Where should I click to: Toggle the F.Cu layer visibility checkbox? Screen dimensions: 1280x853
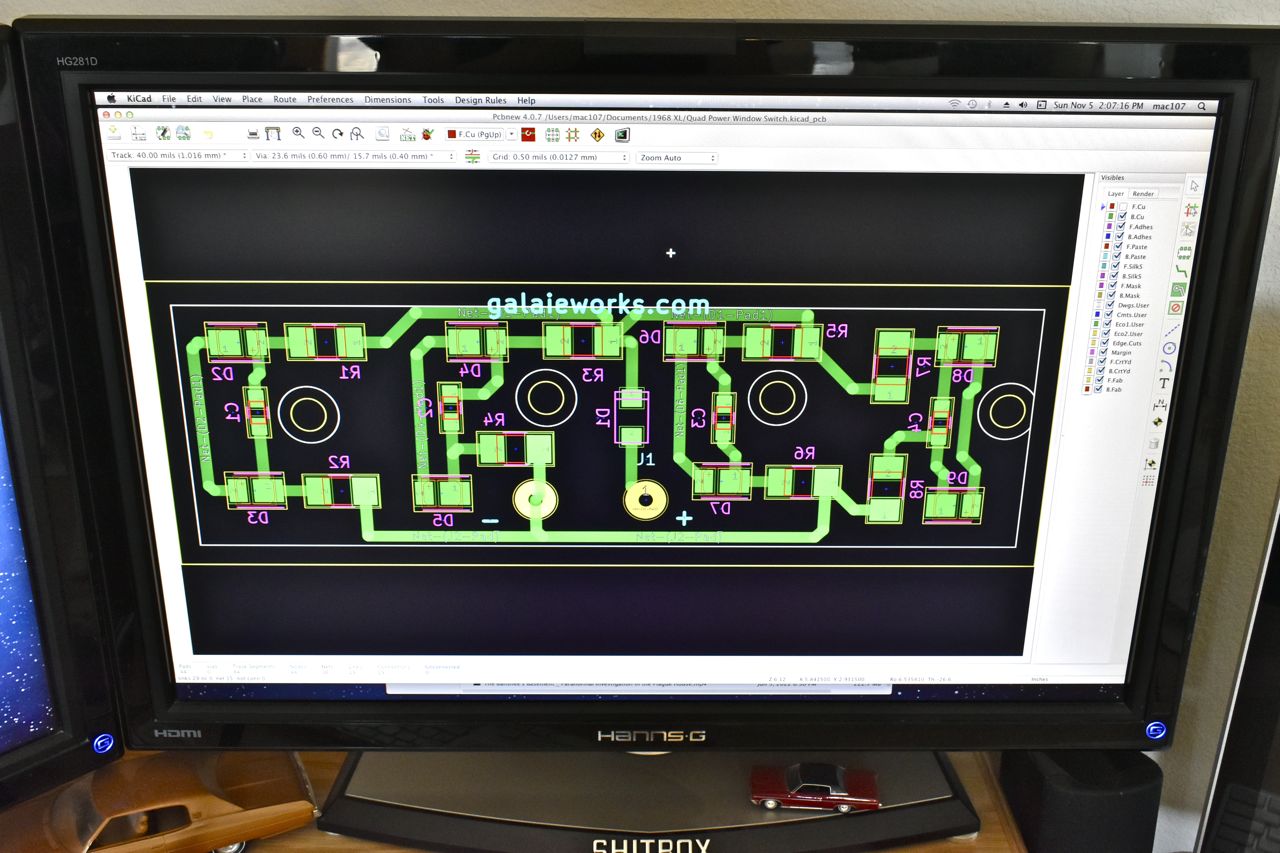[1123, 207]
